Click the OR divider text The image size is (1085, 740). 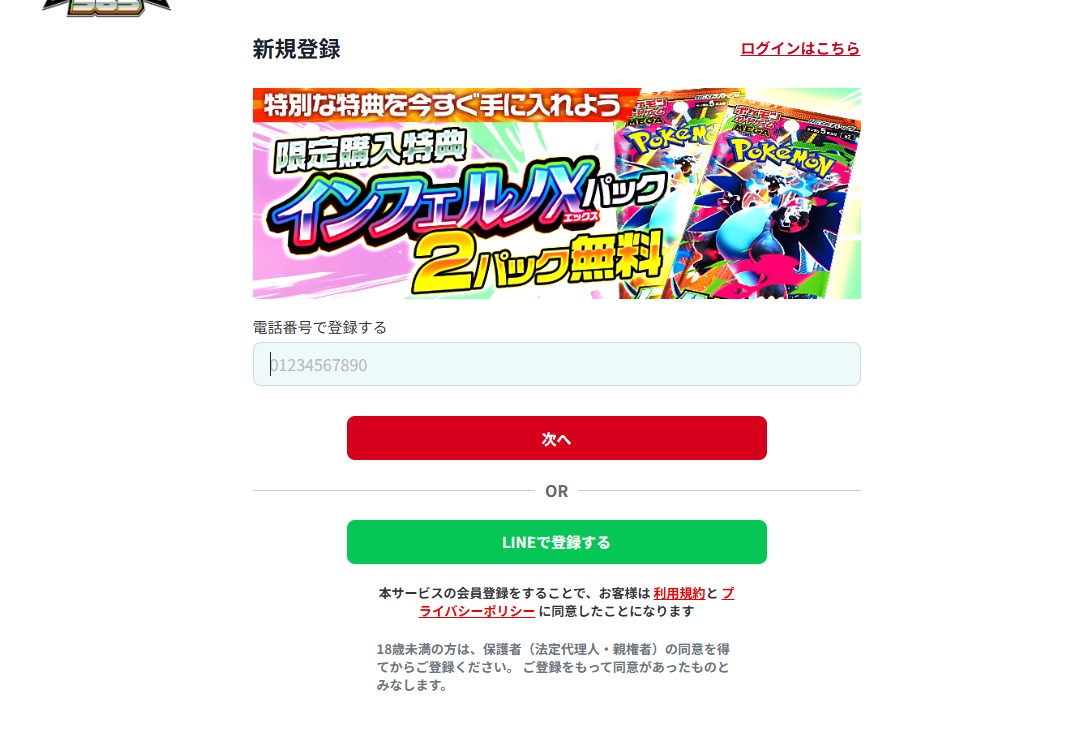556,491
